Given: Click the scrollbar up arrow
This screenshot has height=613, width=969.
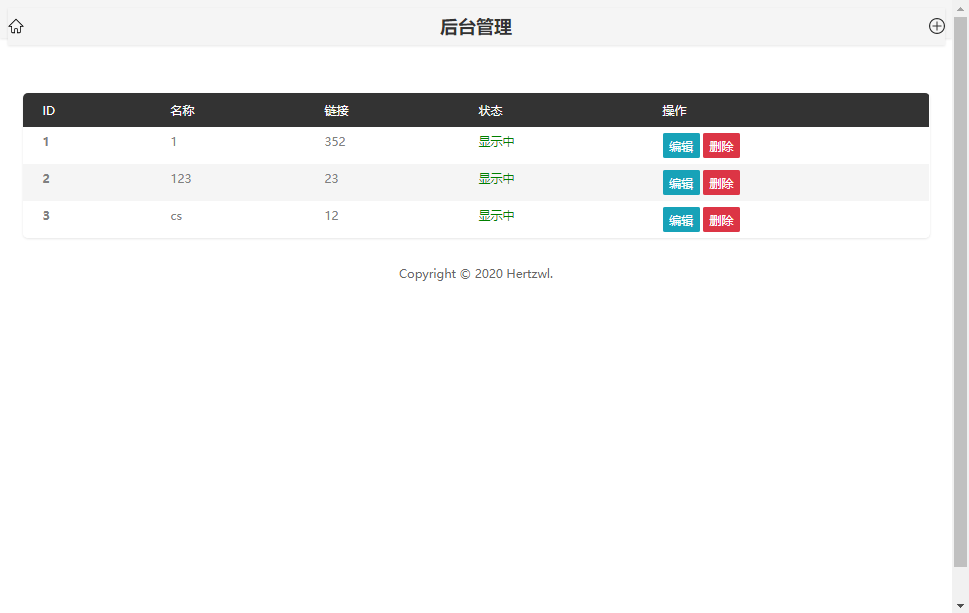Looking at the screenshot, I should (961, 7).
